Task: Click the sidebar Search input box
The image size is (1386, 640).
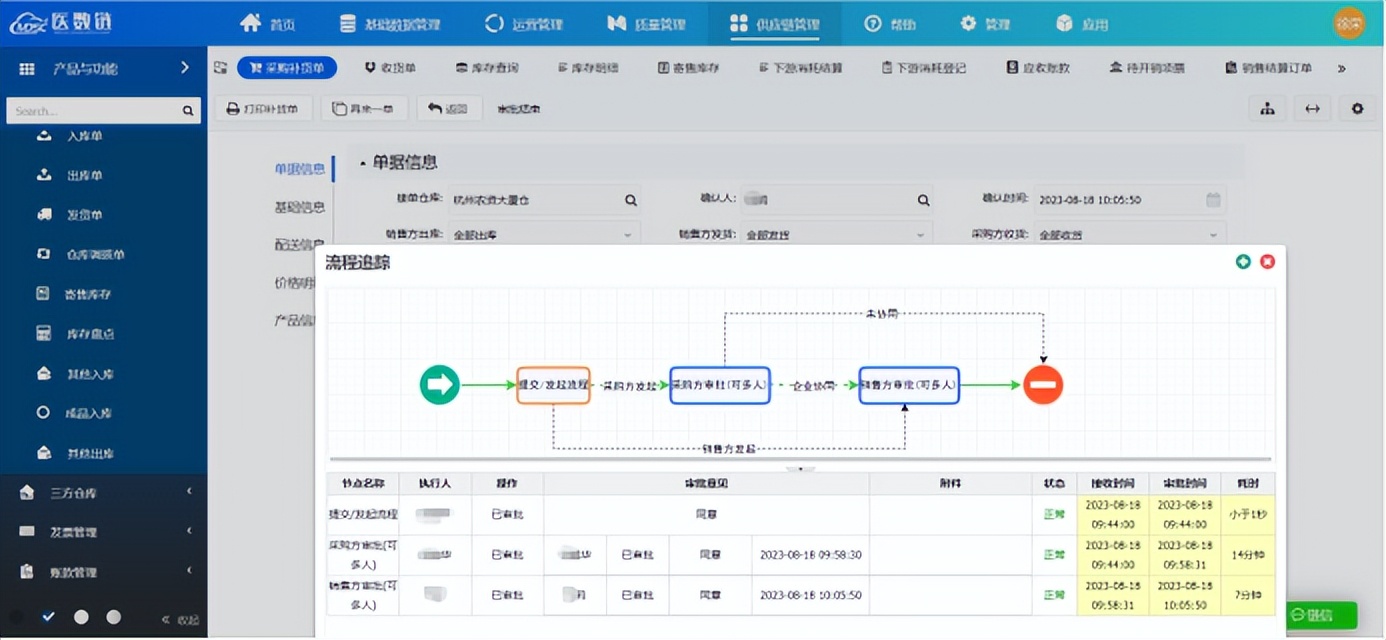Action: pyautogui.click(x=95, y=110)
